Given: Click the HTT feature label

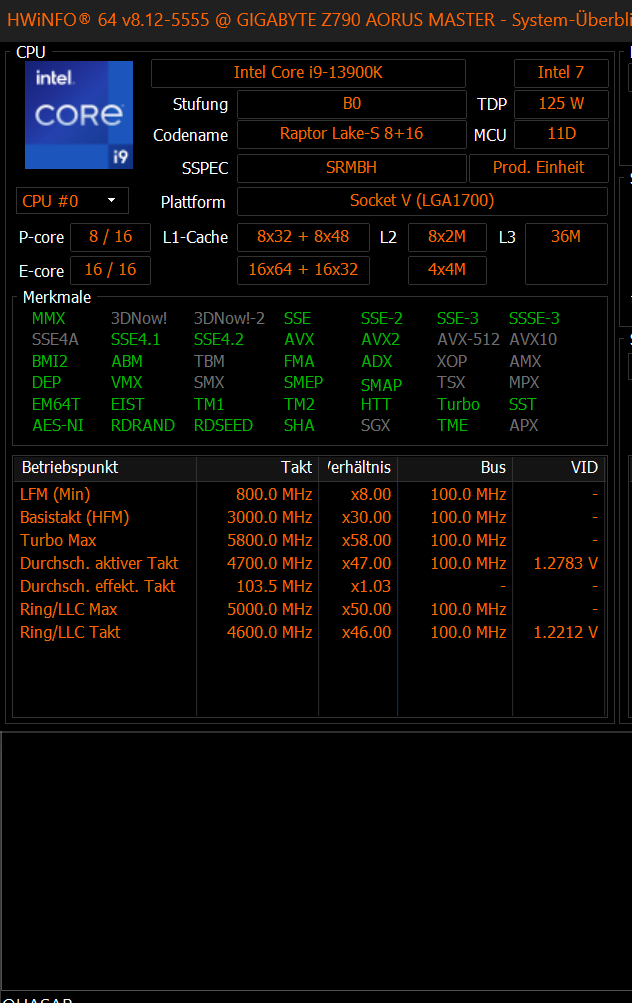Looking at the screenshot, I should (375, 404).
